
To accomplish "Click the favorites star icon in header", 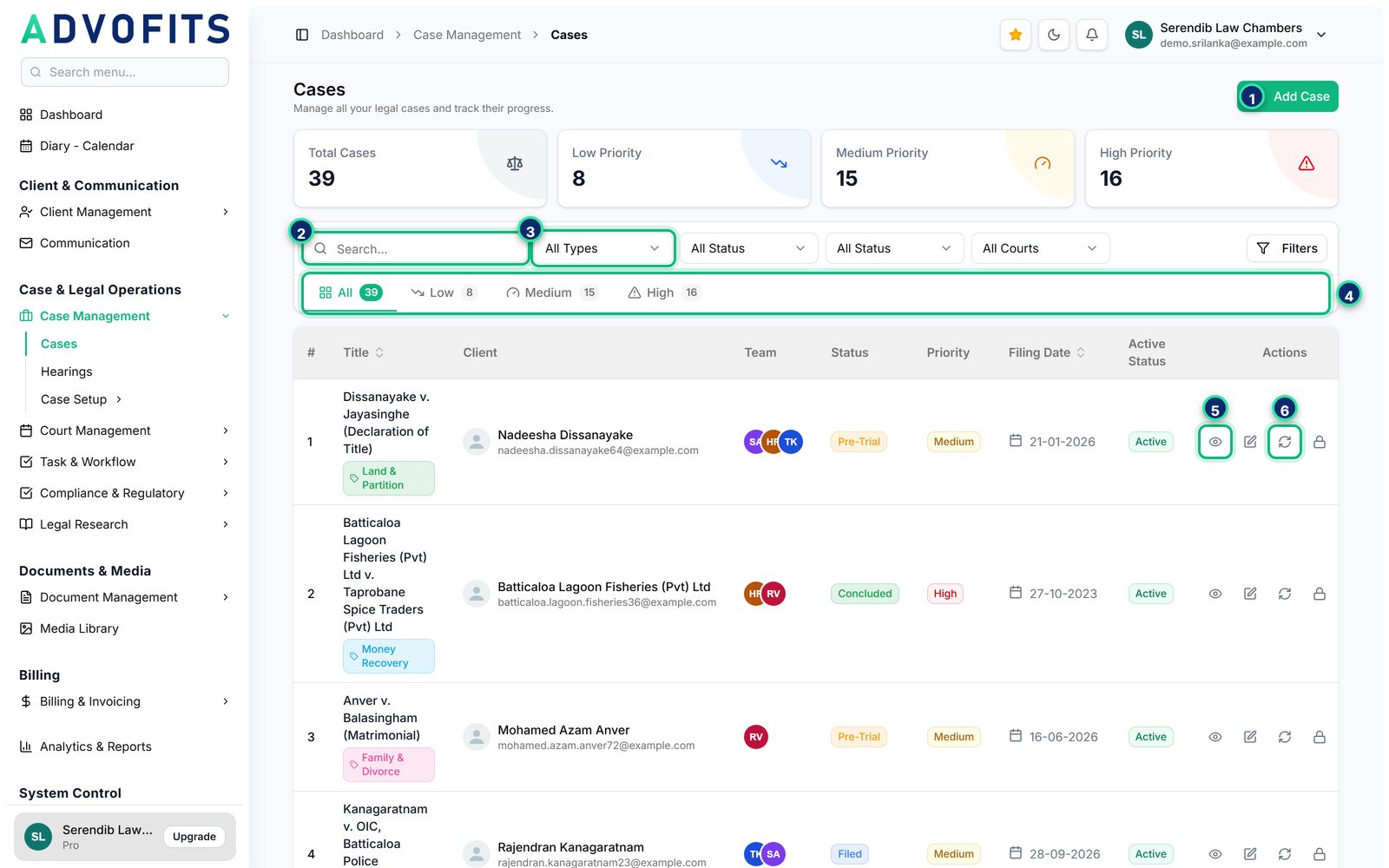I will point(1015,35).
